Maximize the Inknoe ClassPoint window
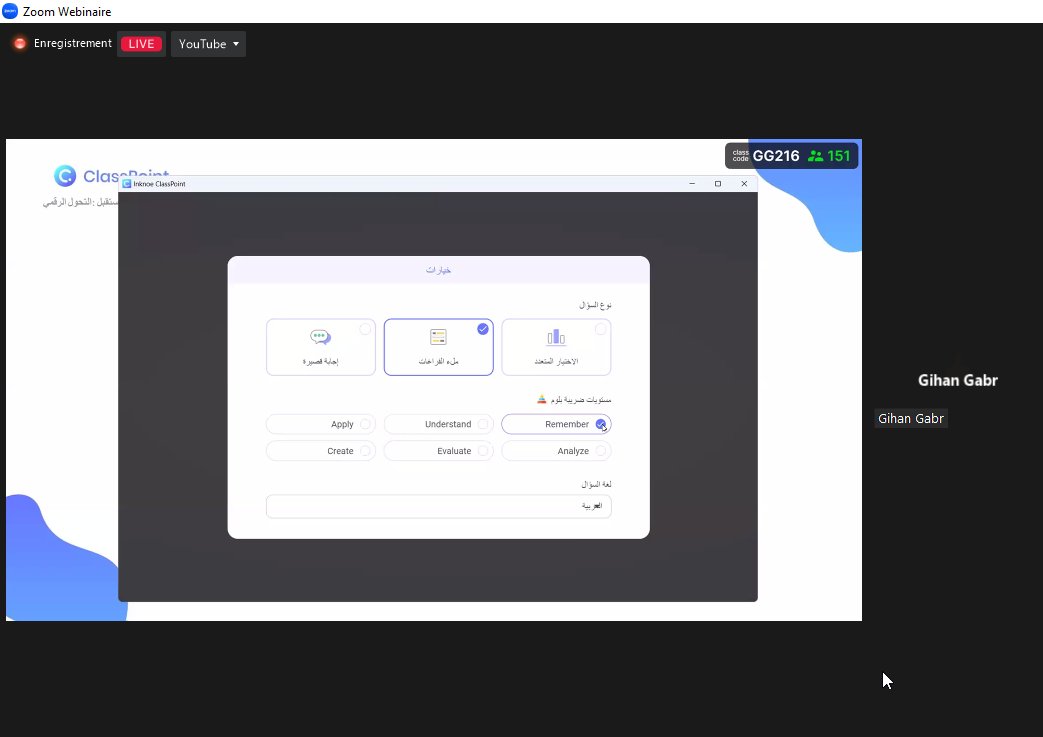 click(718, 184)
